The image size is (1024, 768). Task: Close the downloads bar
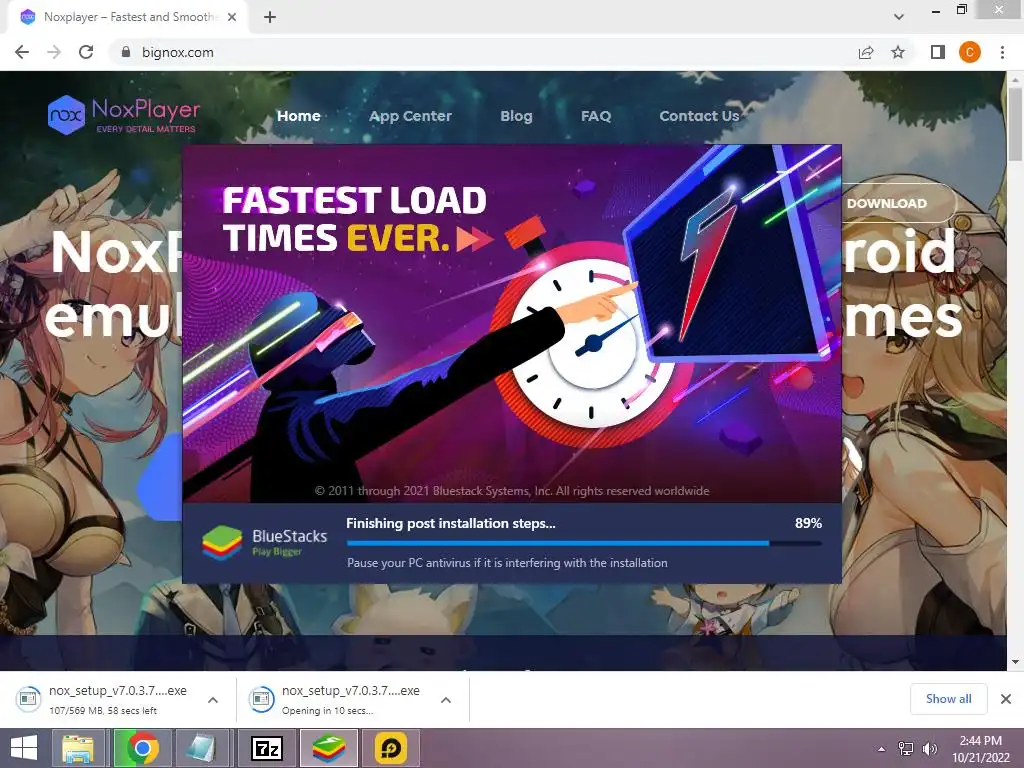[x=1006, y=699]
